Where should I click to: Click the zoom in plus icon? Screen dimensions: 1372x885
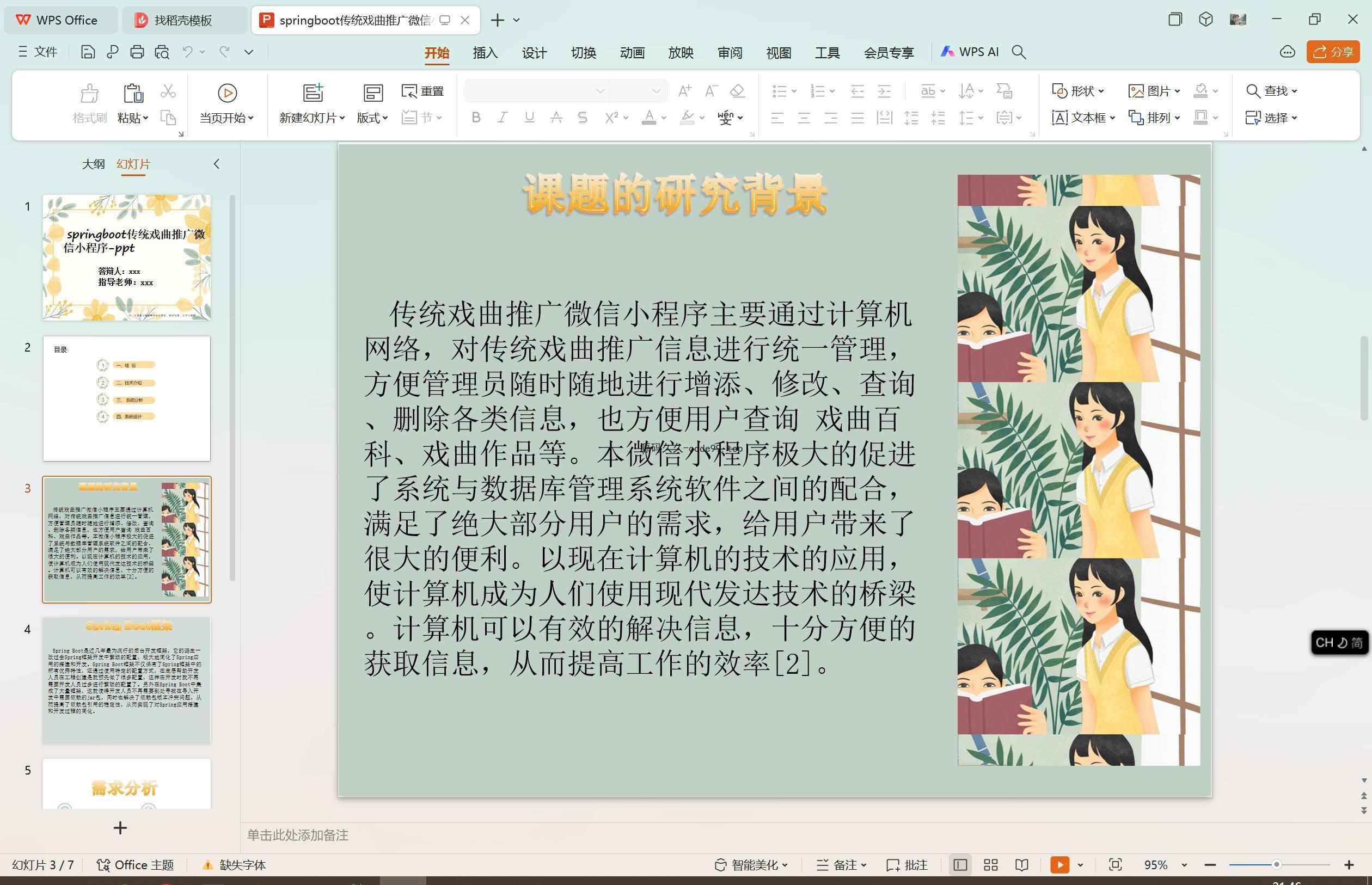(1349, 865)
